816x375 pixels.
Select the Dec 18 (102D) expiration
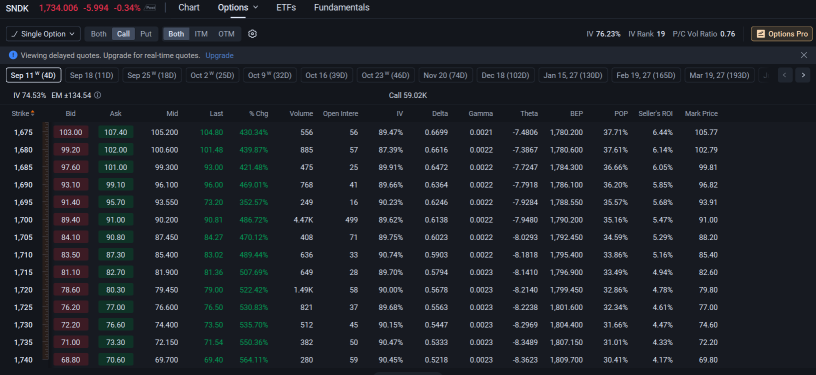pos(505,75)
